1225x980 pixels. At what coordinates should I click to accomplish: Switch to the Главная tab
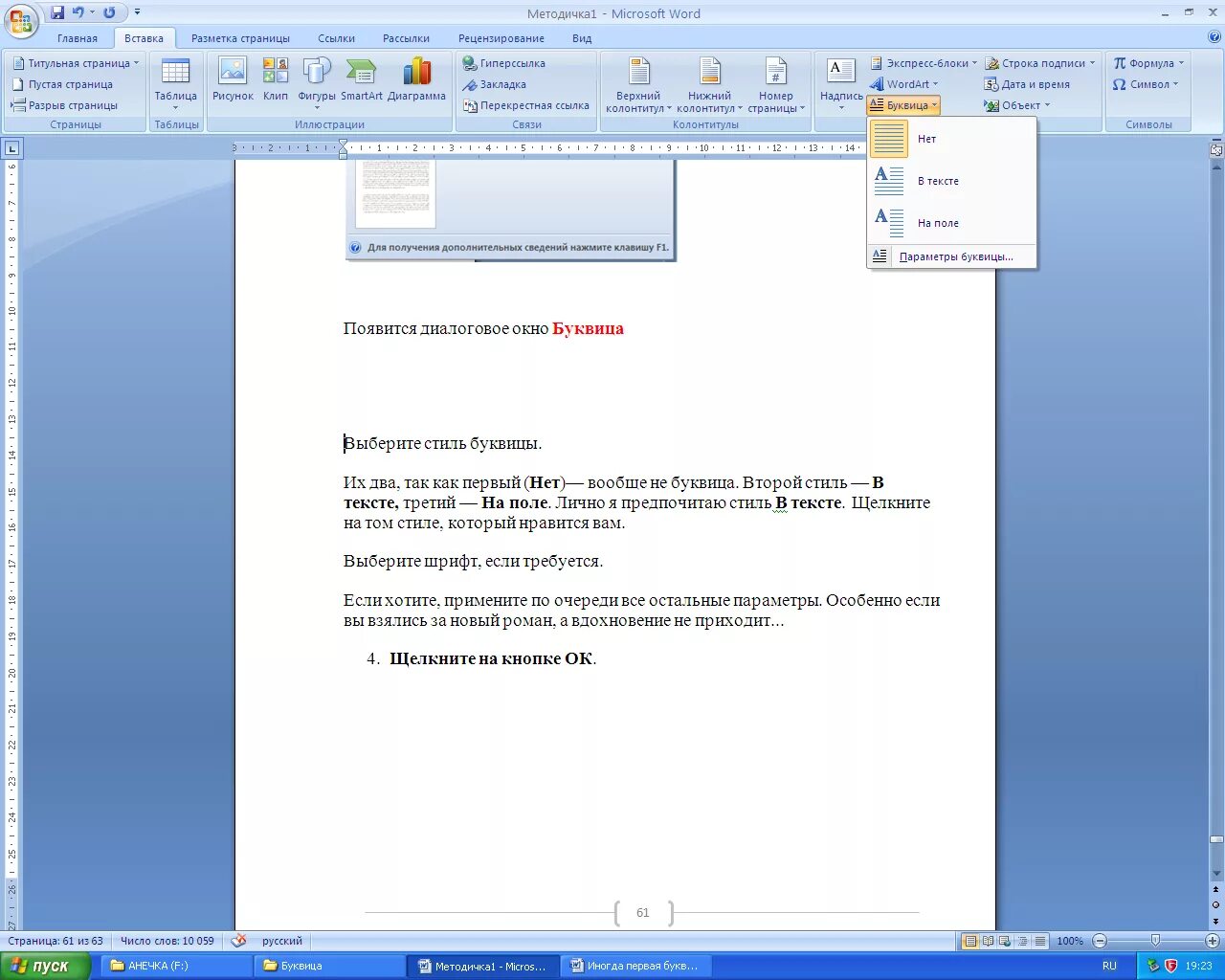[x=78, y=38]
